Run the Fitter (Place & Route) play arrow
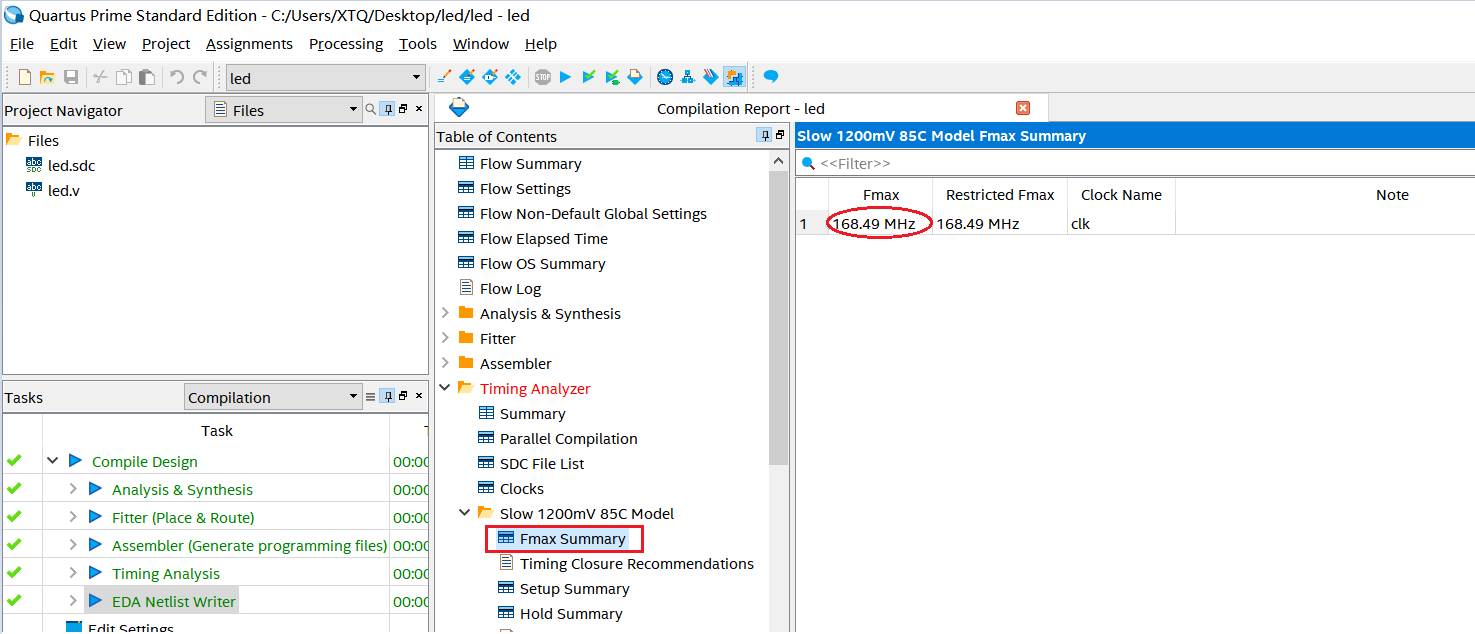 coord(96,517)
